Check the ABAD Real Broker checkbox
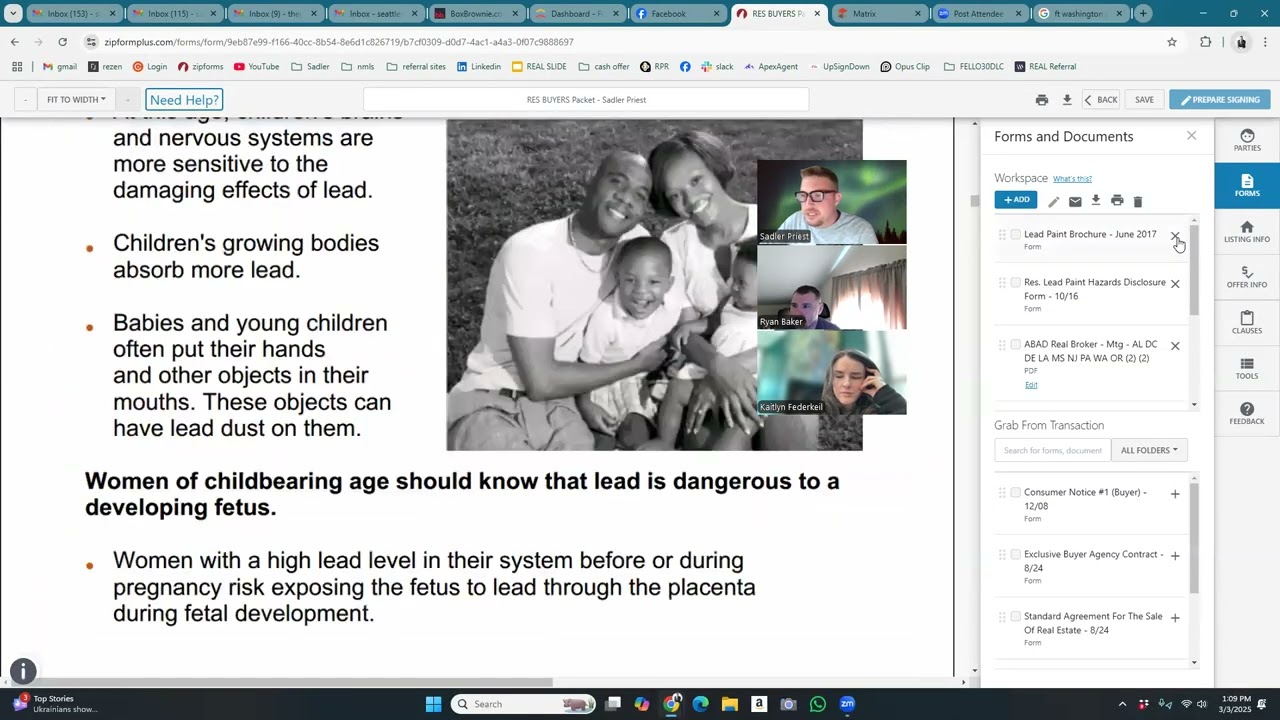This screenshot has height=720, width=1280. [x=1016, y=344]
